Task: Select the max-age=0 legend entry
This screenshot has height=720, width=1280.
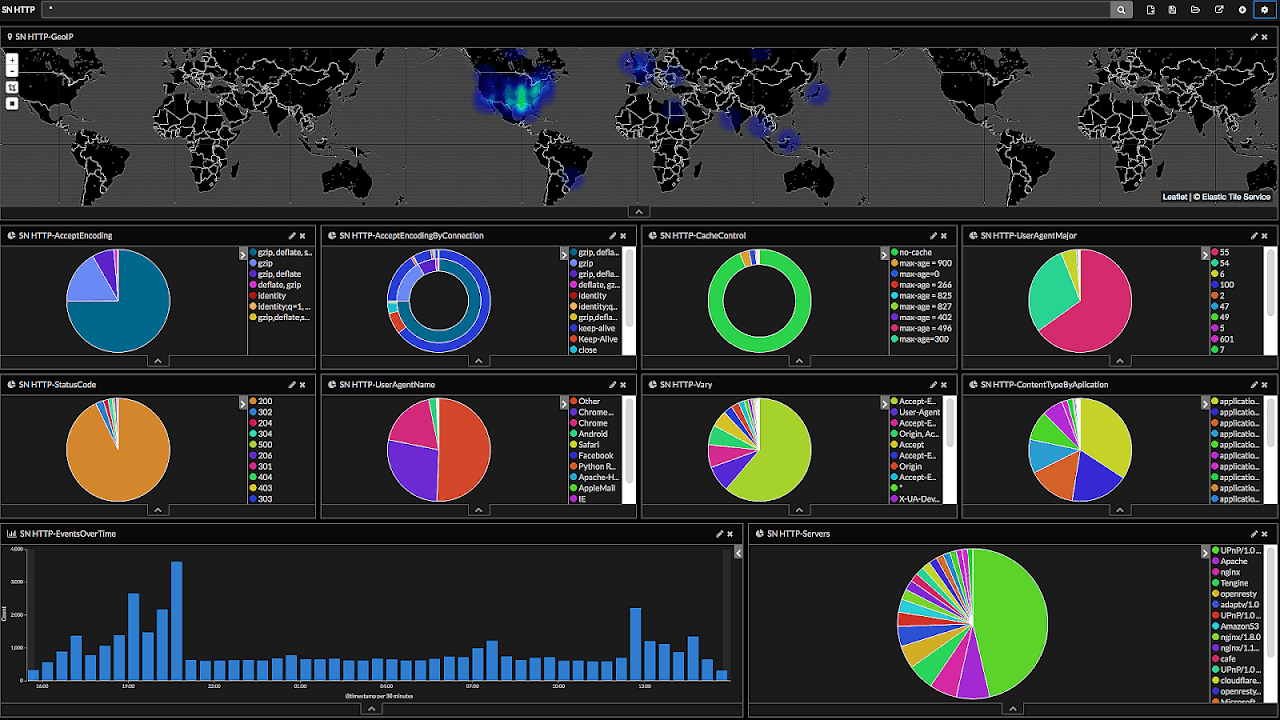Action: click(x=913, y=274)
